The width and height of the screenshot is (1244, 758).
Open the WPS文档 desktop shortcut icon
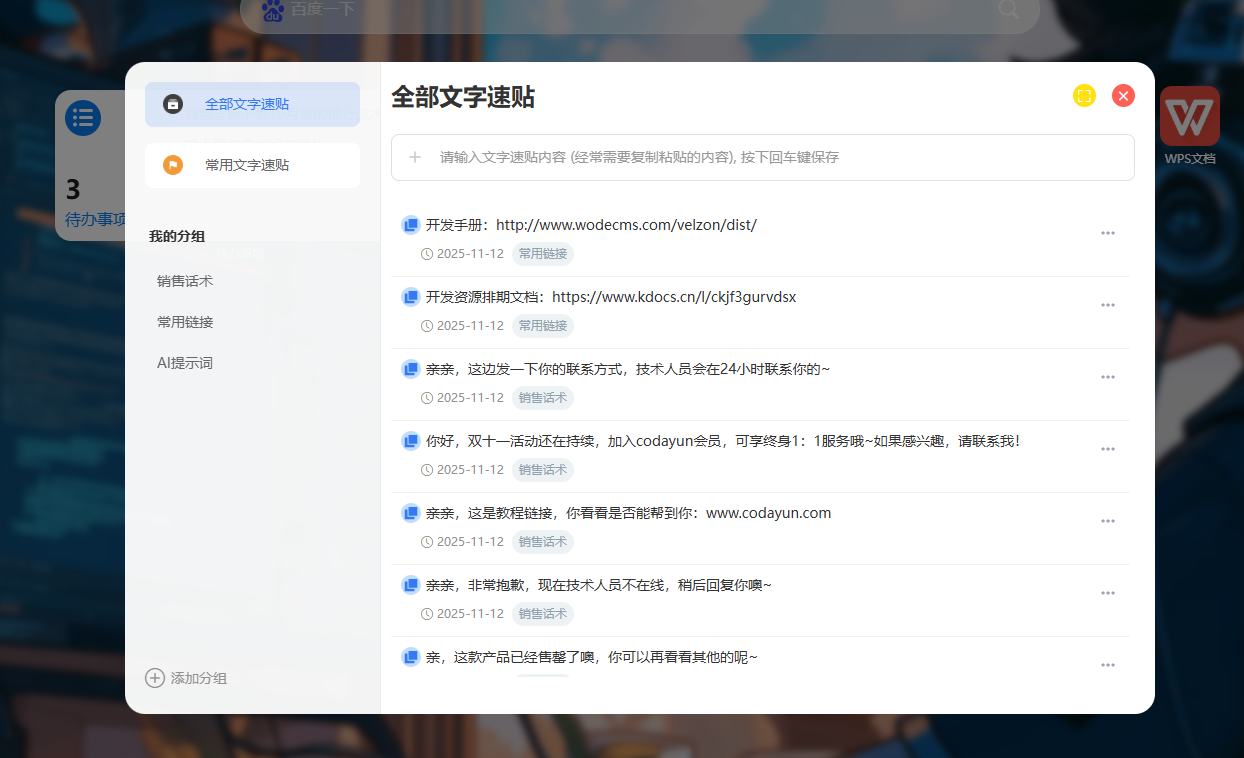coord(1189,118)
